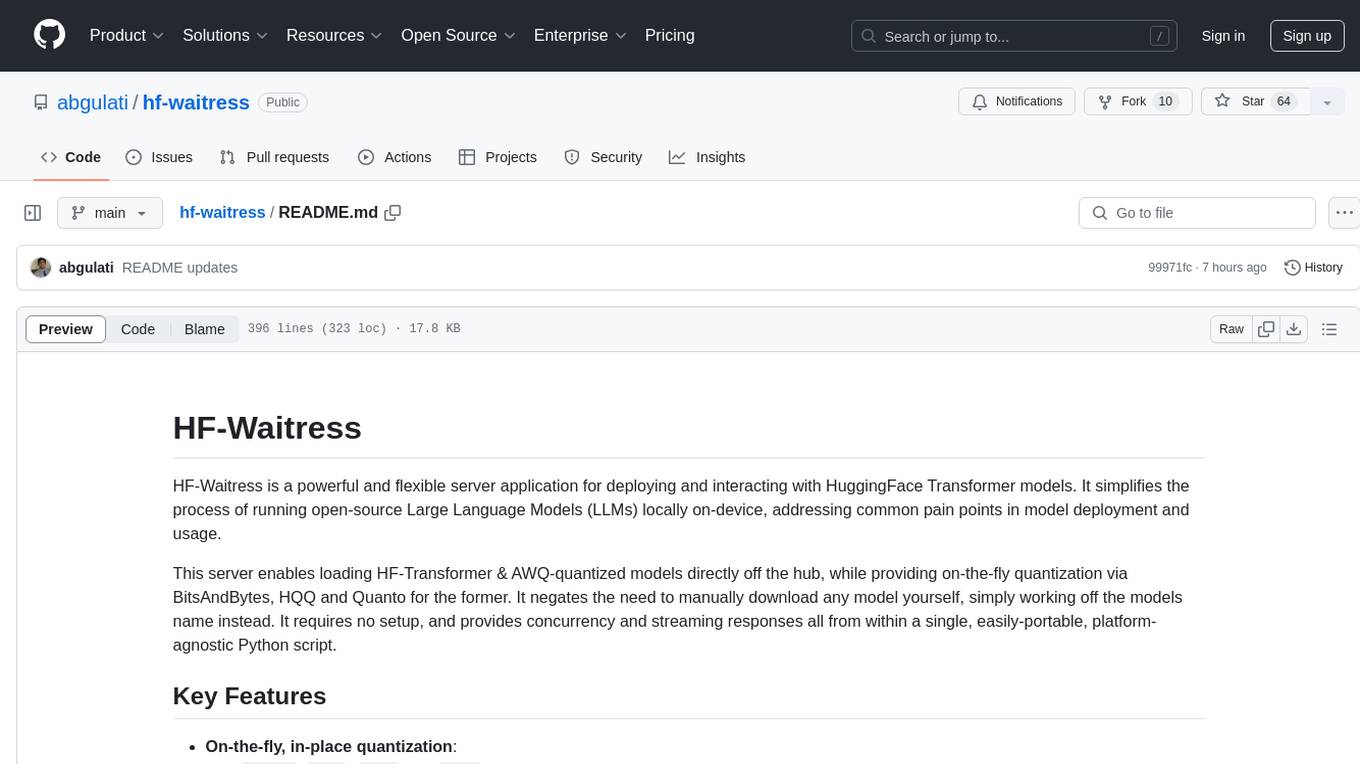Open the star lists dropdown arrow
This screenshot has height=764, width=1360.
click(1328, 102)
